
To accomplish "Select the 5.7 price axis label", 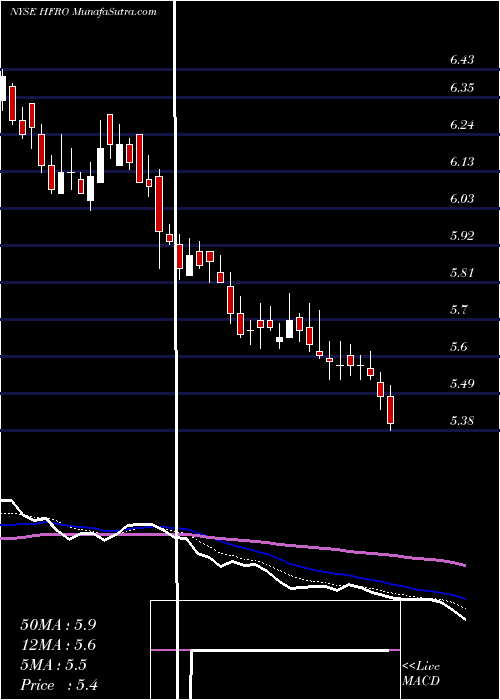I will pyautogui.click(x=459, y=310).
